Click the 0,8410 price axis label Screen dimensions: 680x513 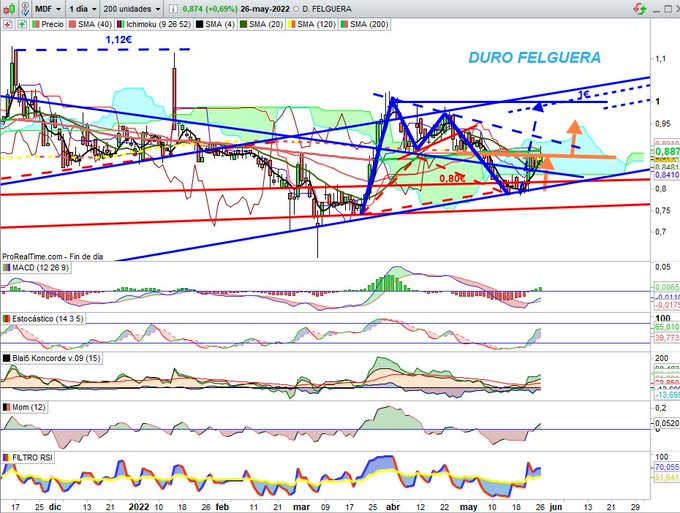pyautogui.click(x=667, y=175)
